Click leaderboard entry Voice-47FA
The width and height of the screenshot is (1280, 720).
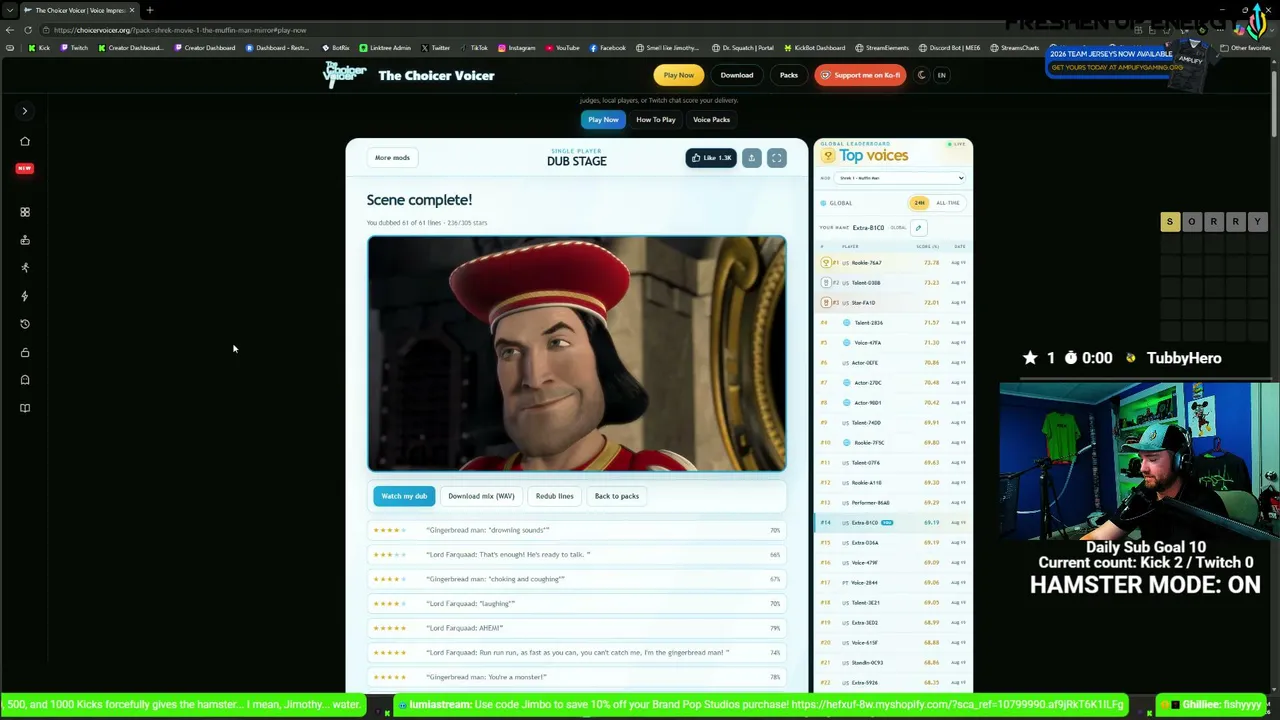(893, 343)
